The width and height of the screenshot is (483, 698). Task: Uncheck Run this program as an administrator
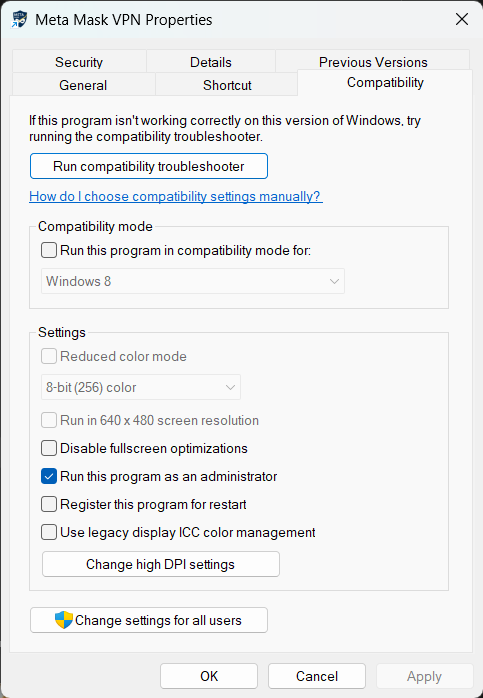[49, 476]
